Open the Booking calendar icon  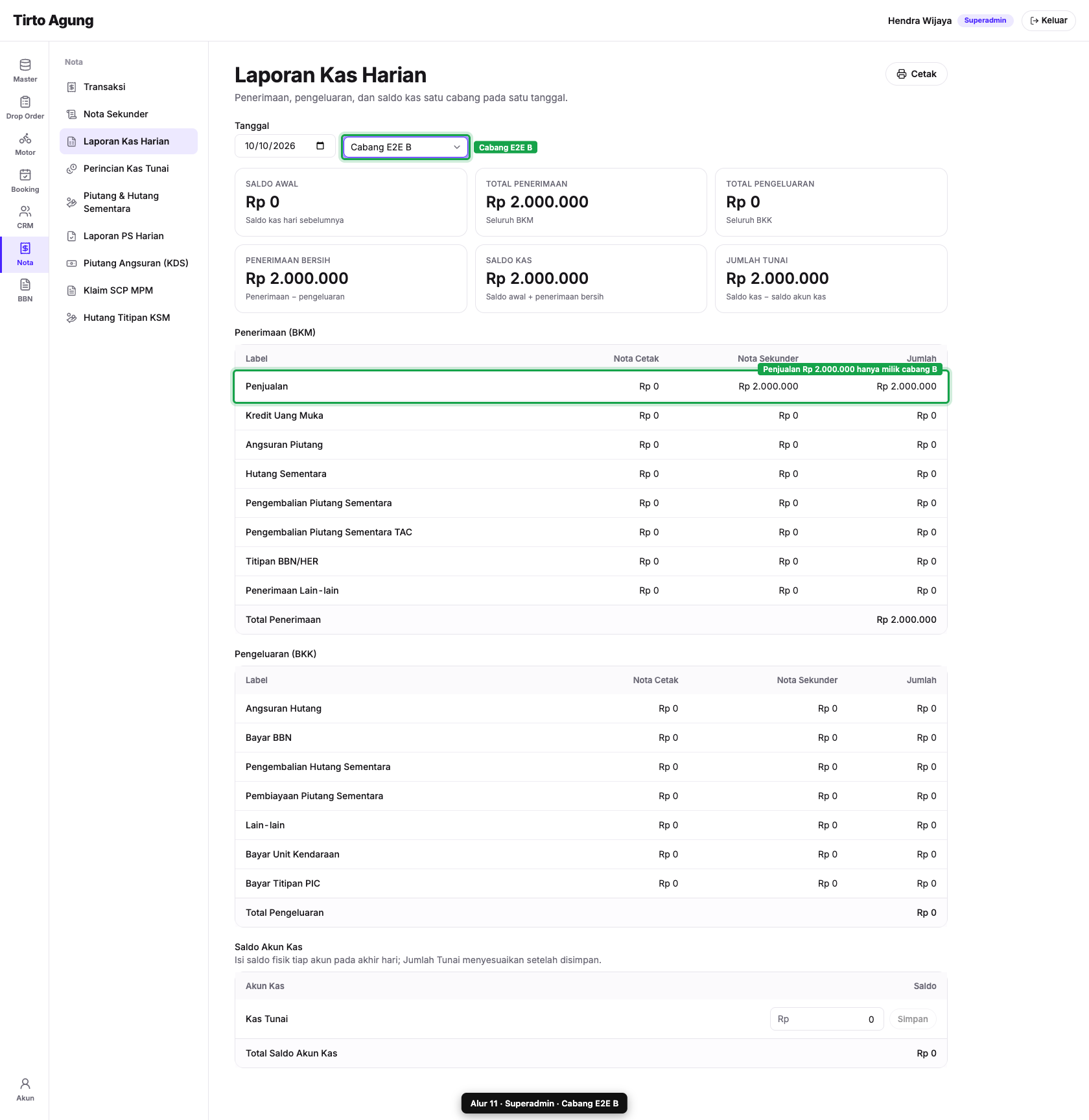(x=25, y=175)
